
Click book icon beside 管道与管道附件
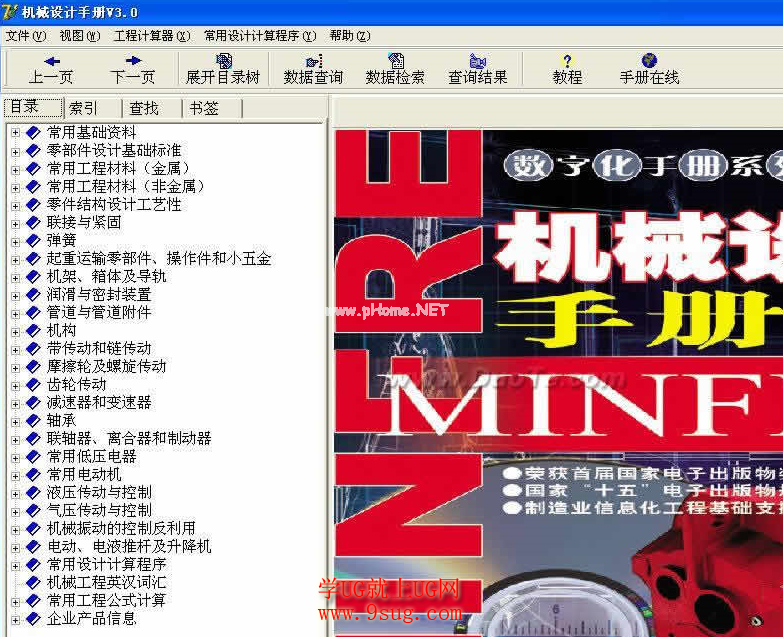point(33,313)
